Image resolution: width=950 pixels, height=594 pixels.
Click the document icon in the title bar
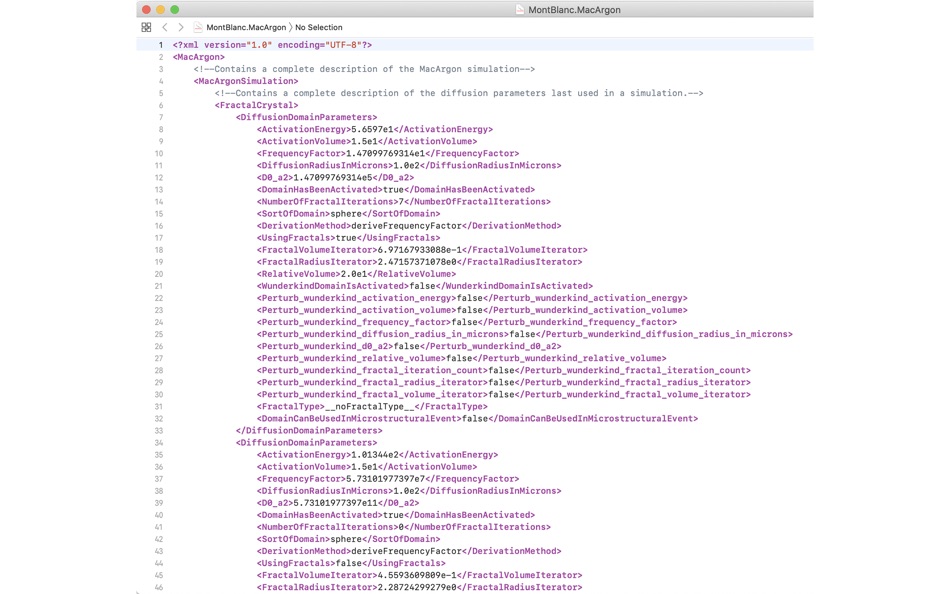coord(520,10)
